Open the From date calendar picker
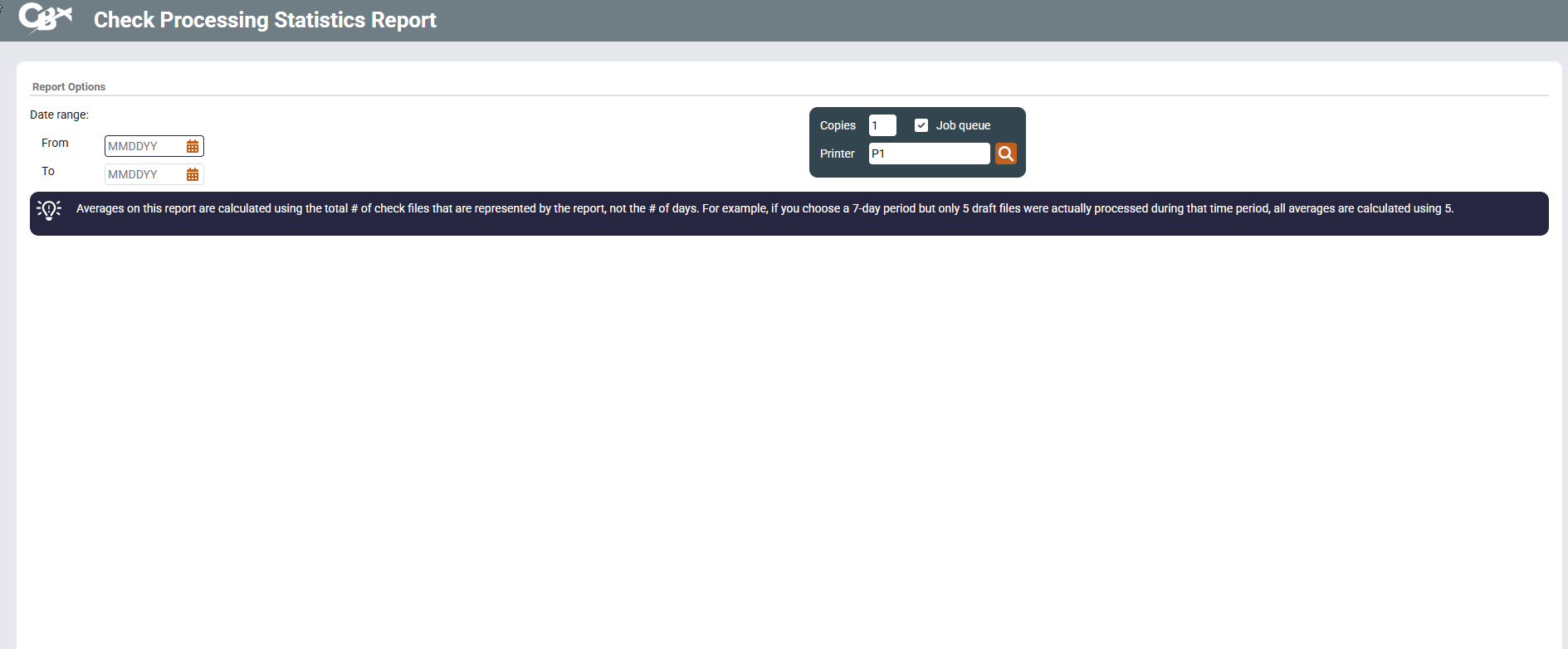 [x=193, y=146]
